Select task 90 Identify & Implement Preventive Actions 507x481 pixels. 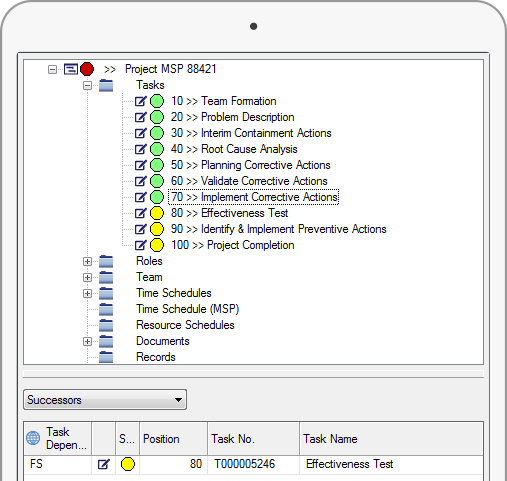click(278, 229)
